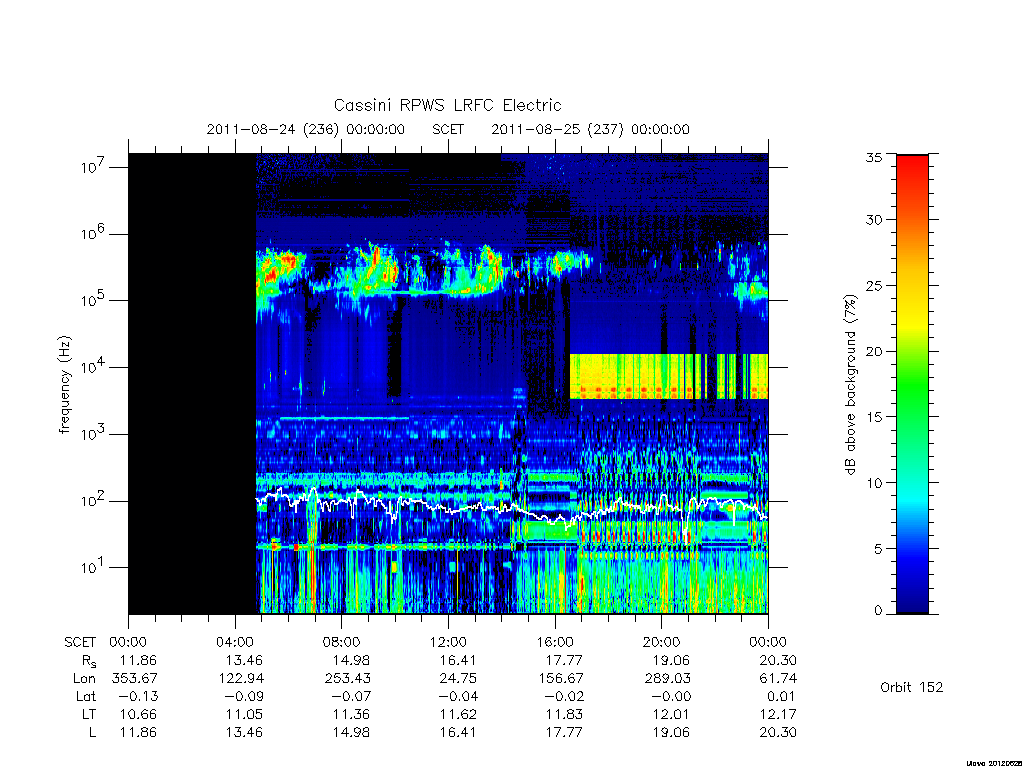Image resolution: width=1024 pixels, height=768 pixels.
Task: Click the 10^5 frequency tick label
Action: 94,300
